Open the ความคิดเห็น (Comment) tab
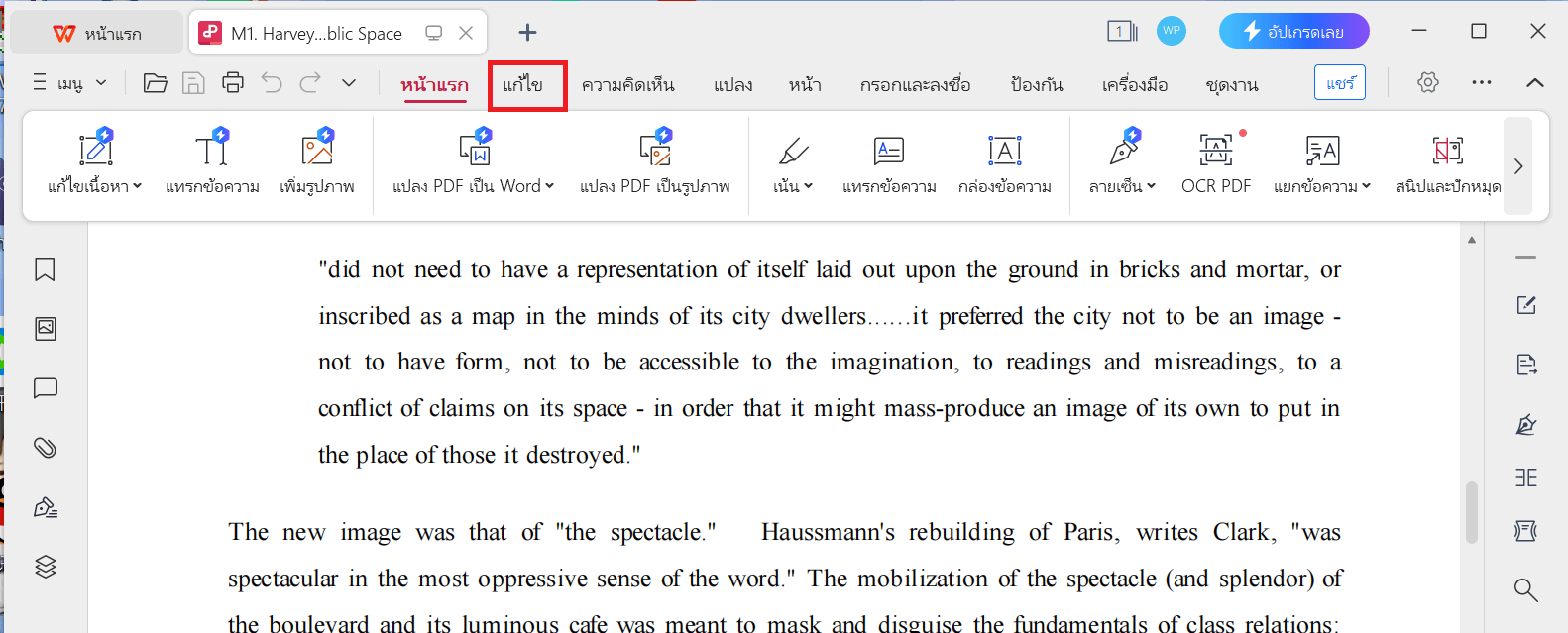 pyautogui.click(x=627, y=85)
